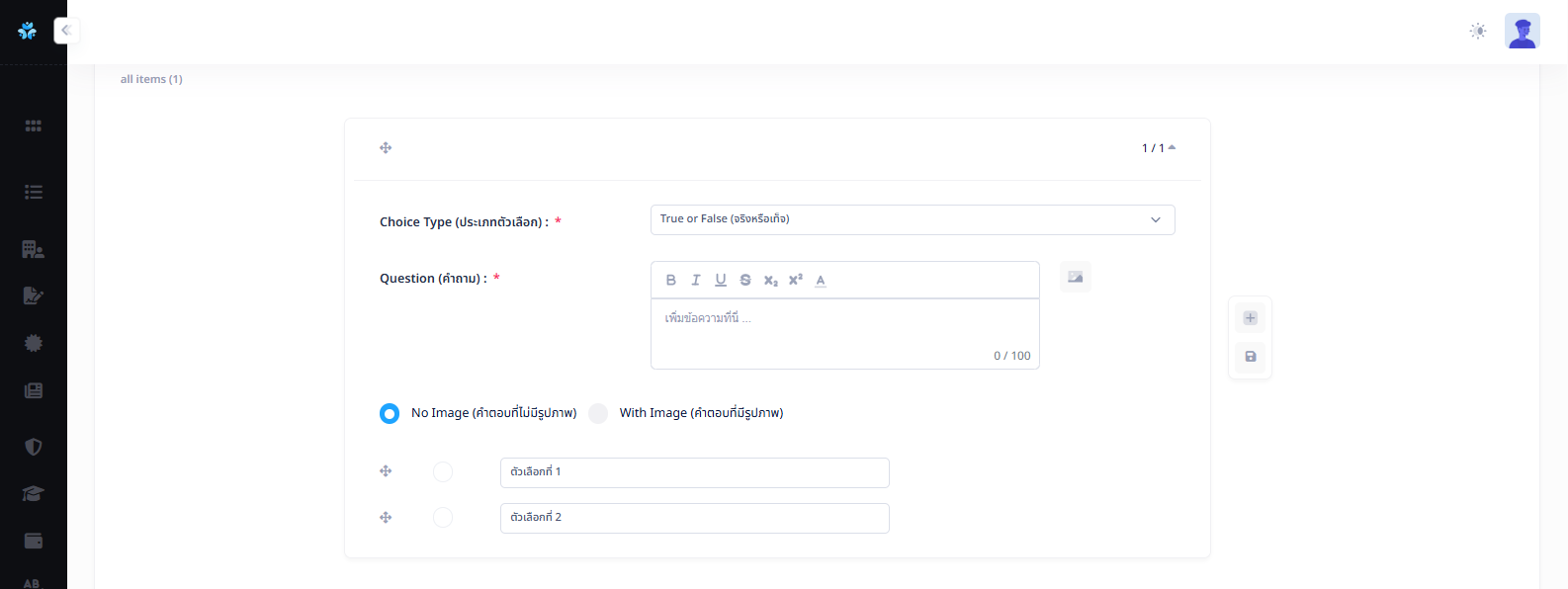Mark choice 2 as the correct answer
This screenshot has height=589, width=1568.
point(443,518)
